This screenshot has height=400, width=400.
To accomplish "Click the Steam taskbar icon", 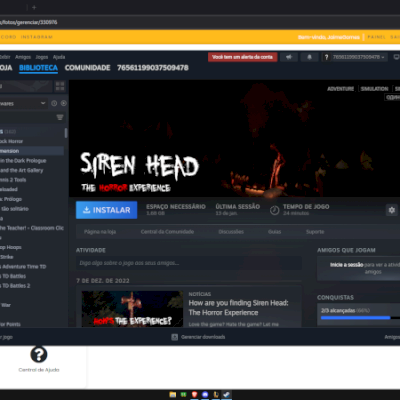I will click(x=227, y=395).
